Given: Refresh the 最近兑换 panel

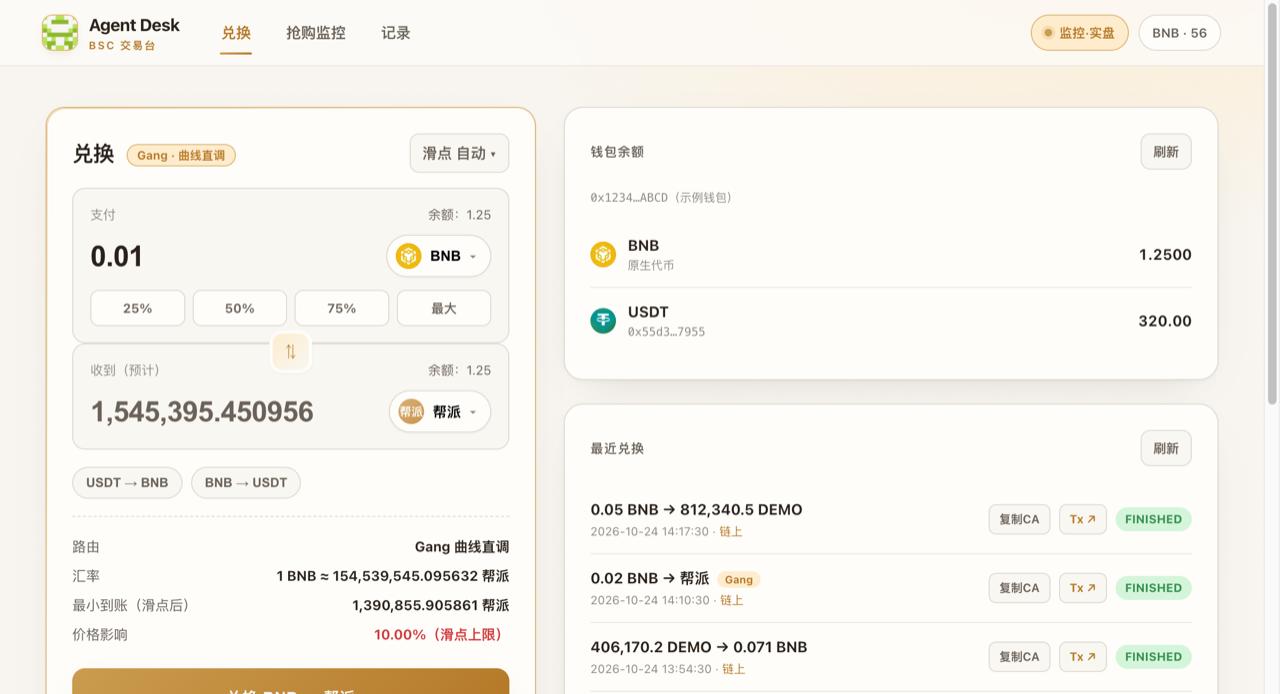Looking at the screenshot, I should pos(1166,448).
